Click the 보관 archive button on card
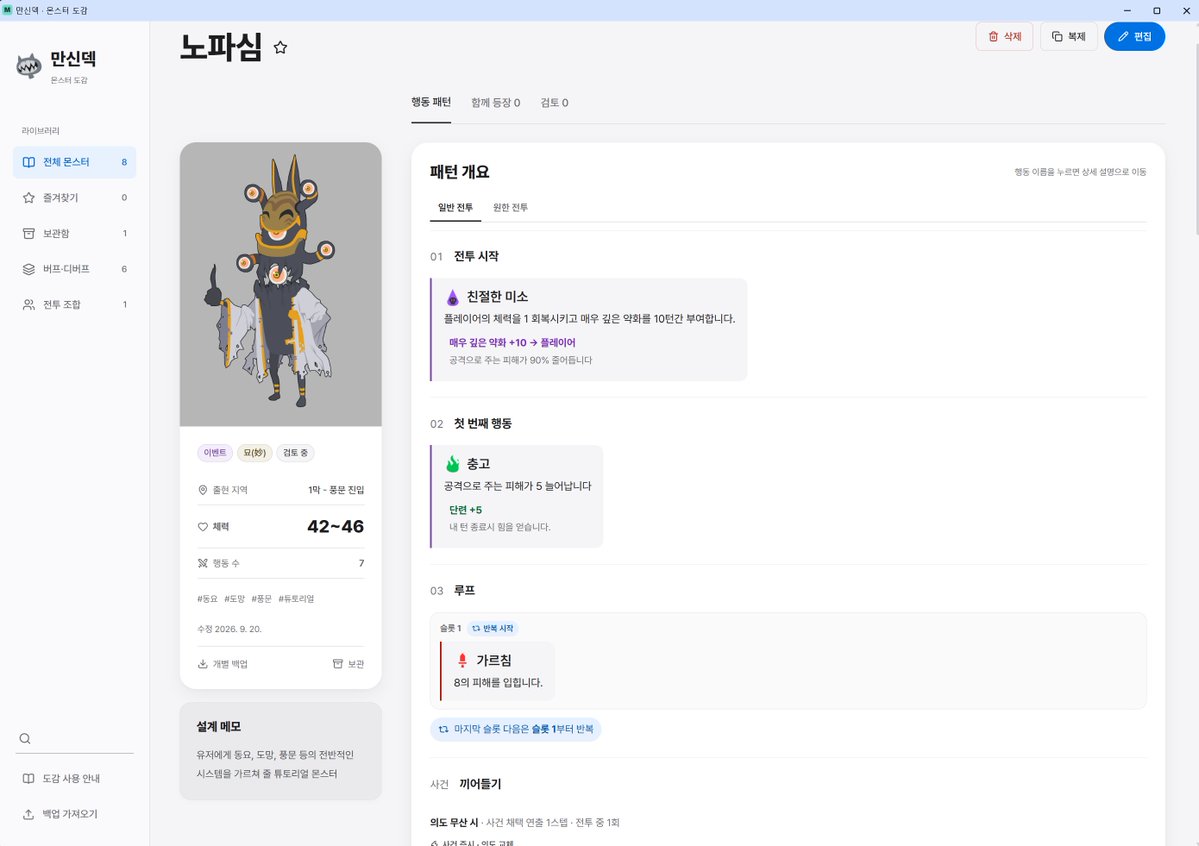 pos(348,664)
